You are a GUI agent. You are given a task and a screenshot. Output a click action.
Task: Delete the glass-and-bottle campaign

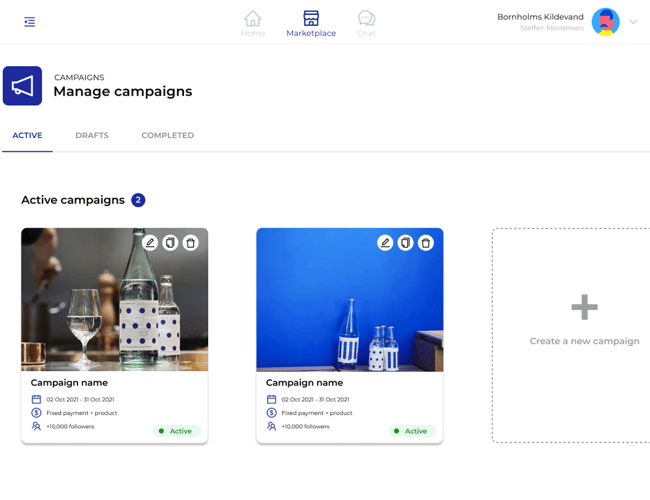point(191,243)
